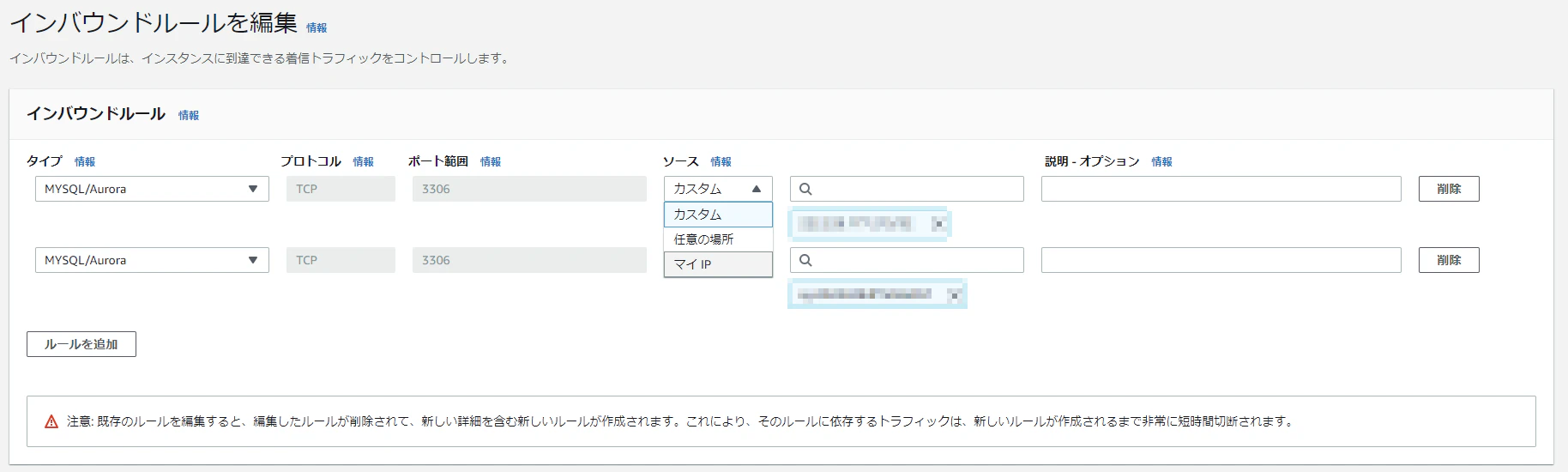Image resolution: width=1568 pixels, height=472 pixels.
Task: Click the search magnifier icon in first source field
Action: [805, 189]
